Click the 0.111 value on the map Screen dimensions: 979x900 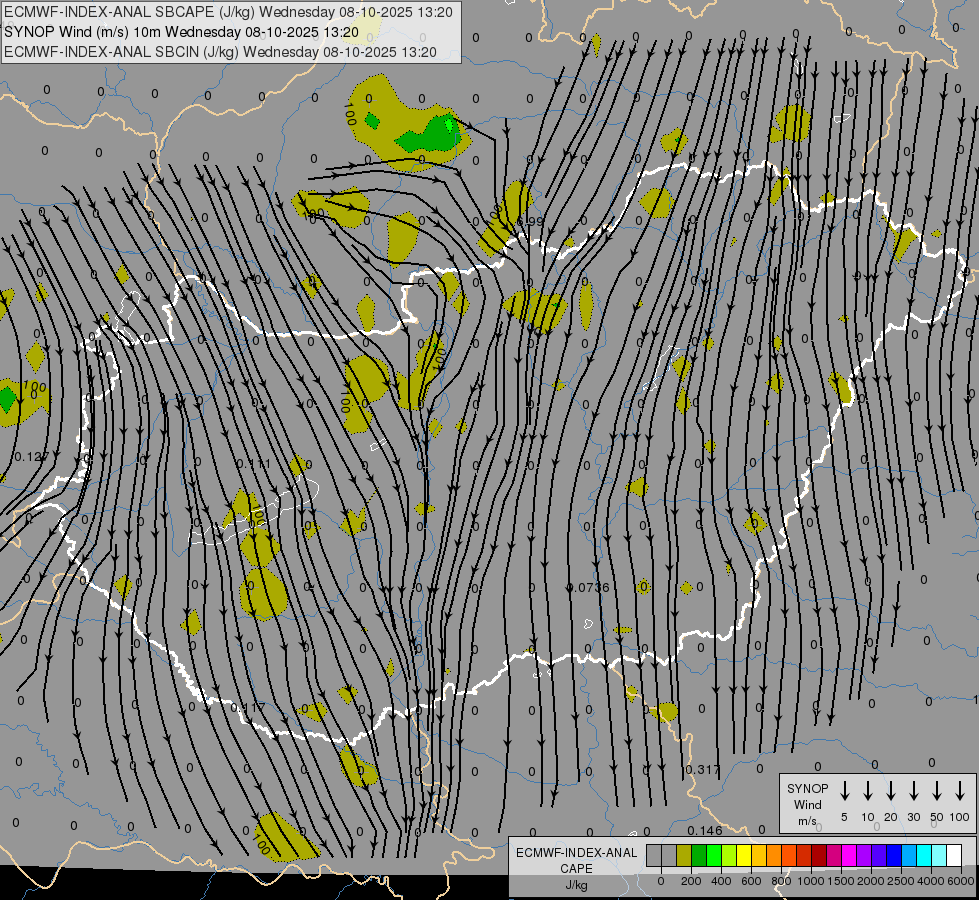pos(254,464)
